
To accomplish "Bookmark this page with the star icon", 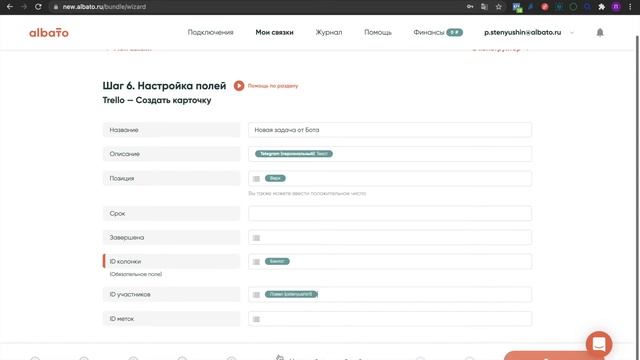I will tap(498, 7).
